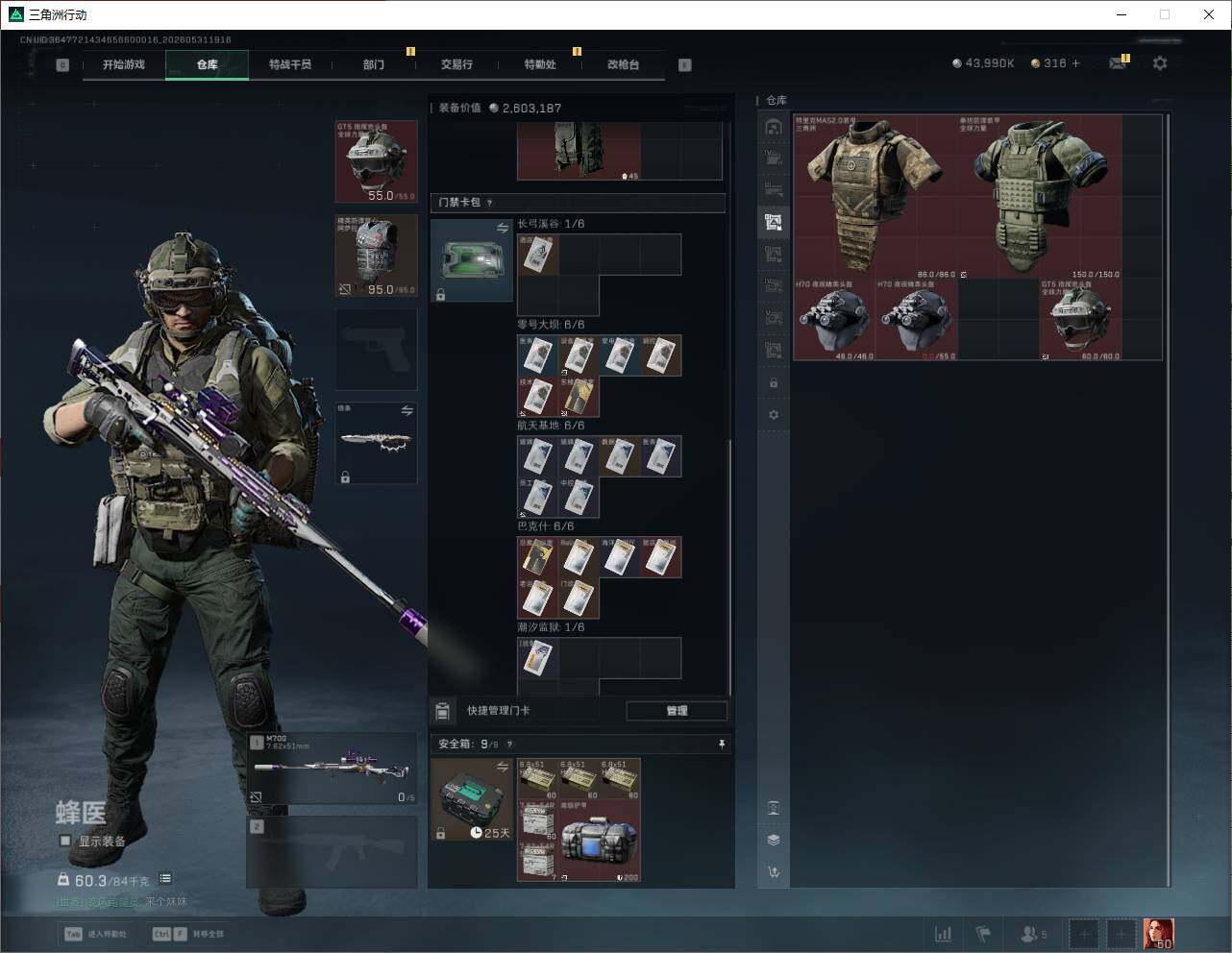This screenshot has height=953, width=1232.
Task: Click the warehouse panel vertical scrollbar
Action: (1168, 500)
